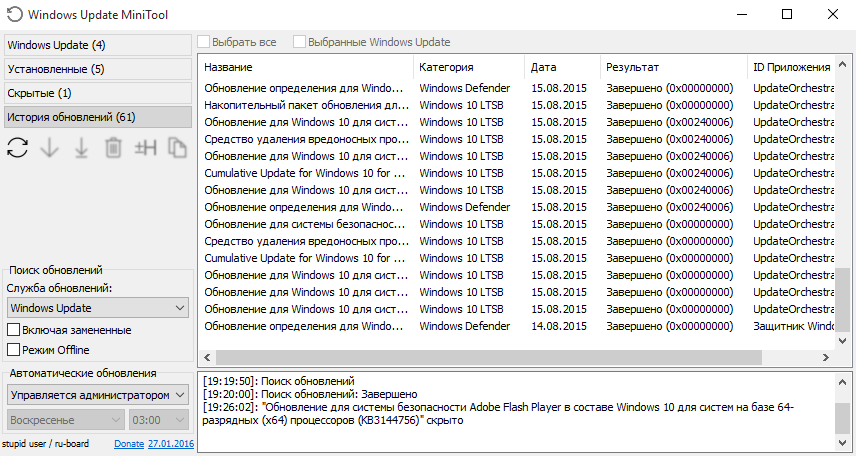The width and height of the screenshot is (856, 456).
Task: Click the install updates icon
Action: [x=81, y=148]
